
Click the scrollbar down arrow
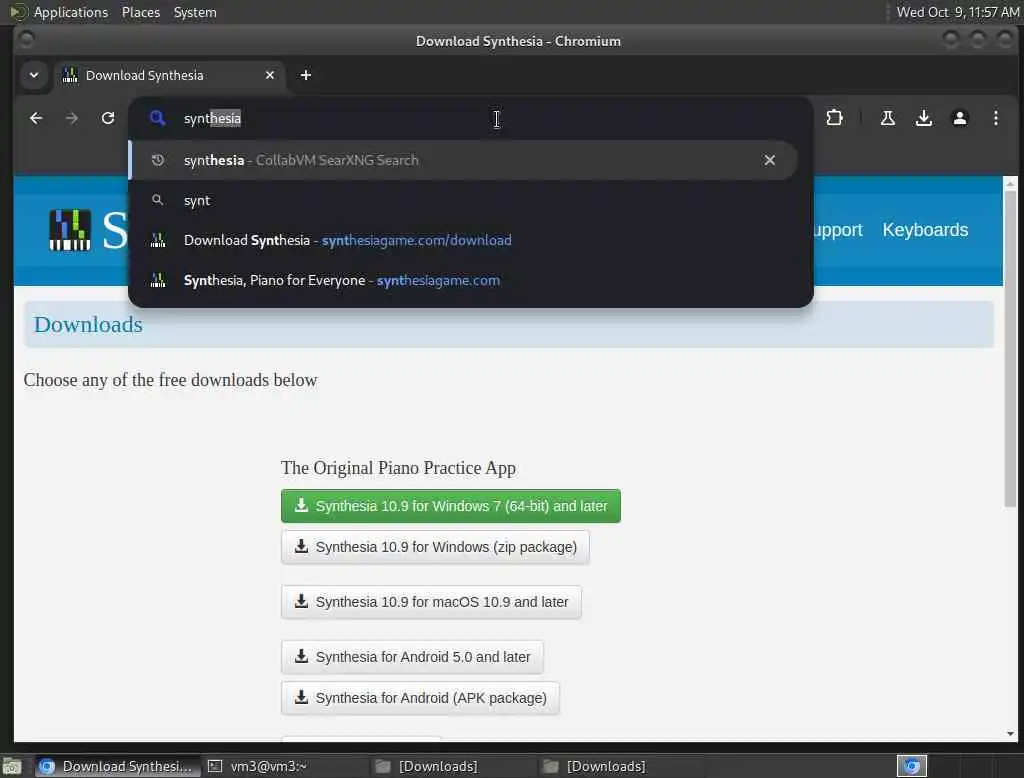click(1010, 734)
